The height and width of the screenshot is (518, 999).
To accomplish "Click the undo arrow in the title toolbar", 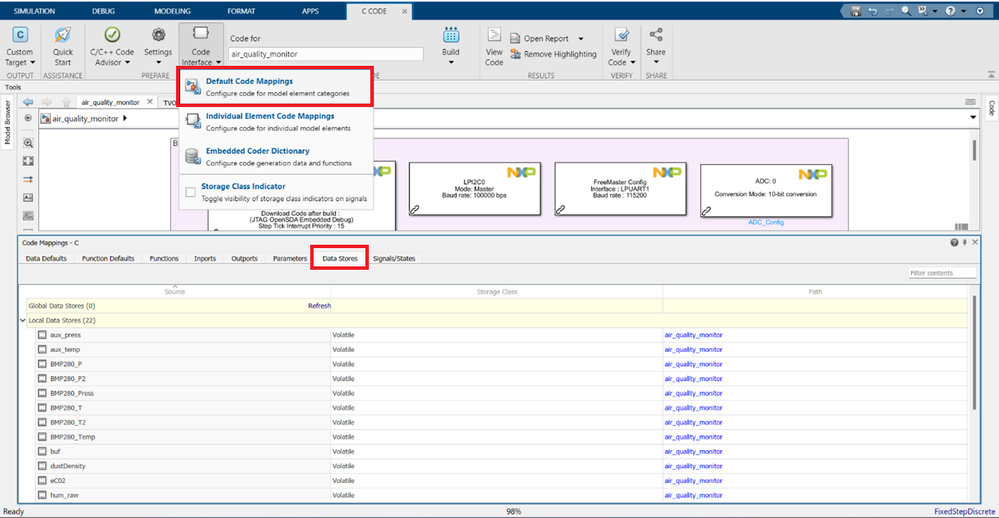I will pyautogui.click(x=872, y=11).
